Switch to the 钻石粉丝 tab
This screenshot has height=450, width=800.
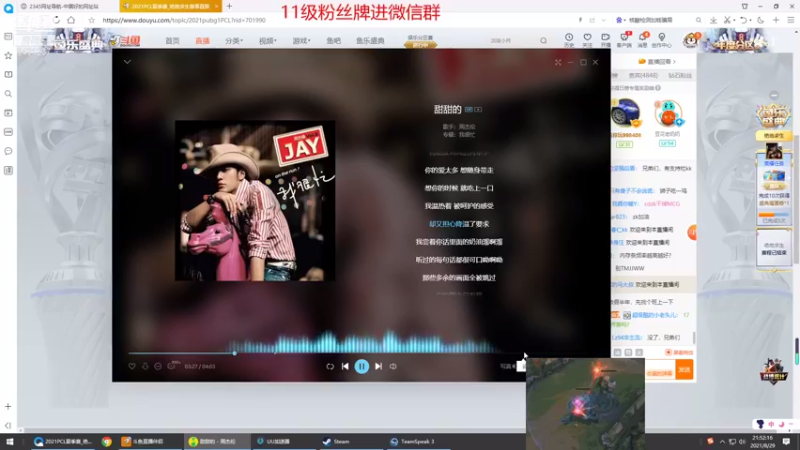coord(680,76)
